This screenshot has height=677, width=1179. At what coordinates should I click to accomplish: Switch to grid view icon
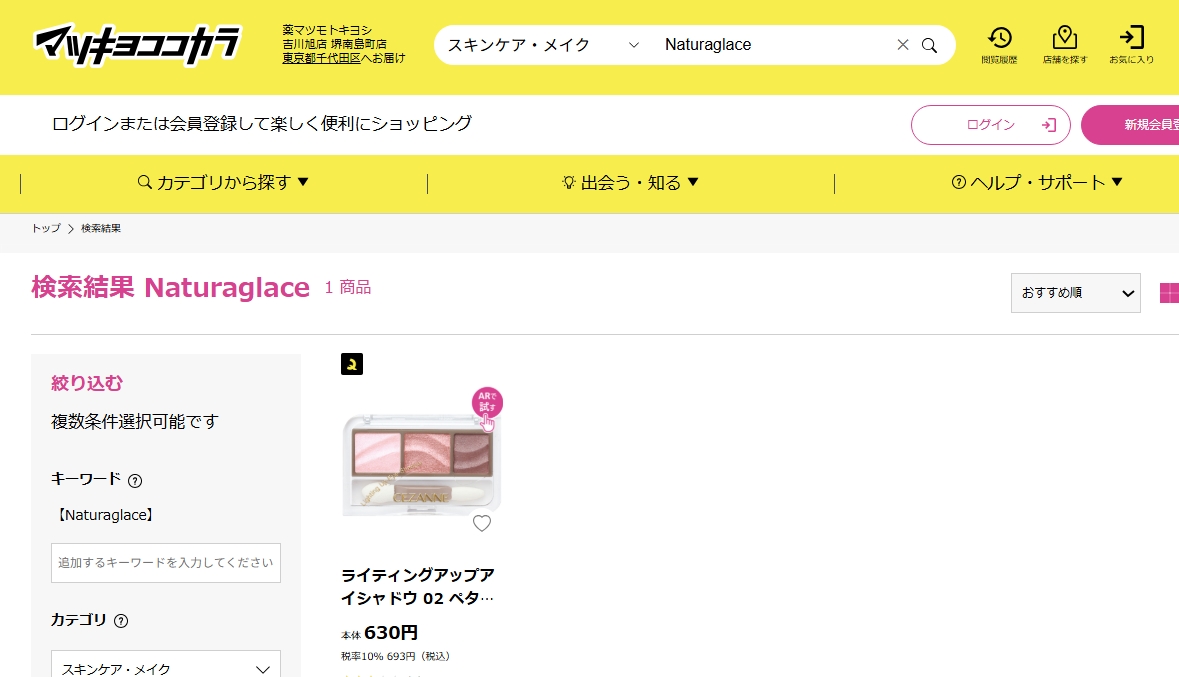point(1169,293)
